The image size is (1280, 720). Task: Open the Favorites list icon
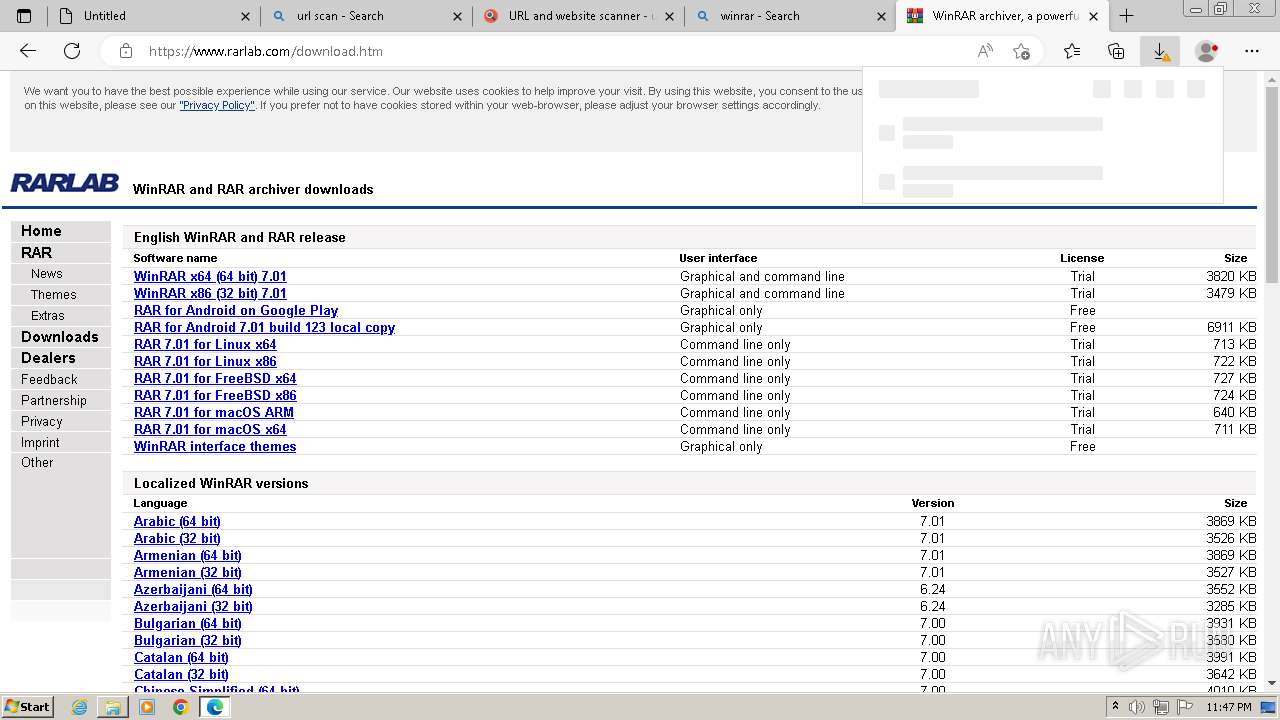click(1072, 51)
